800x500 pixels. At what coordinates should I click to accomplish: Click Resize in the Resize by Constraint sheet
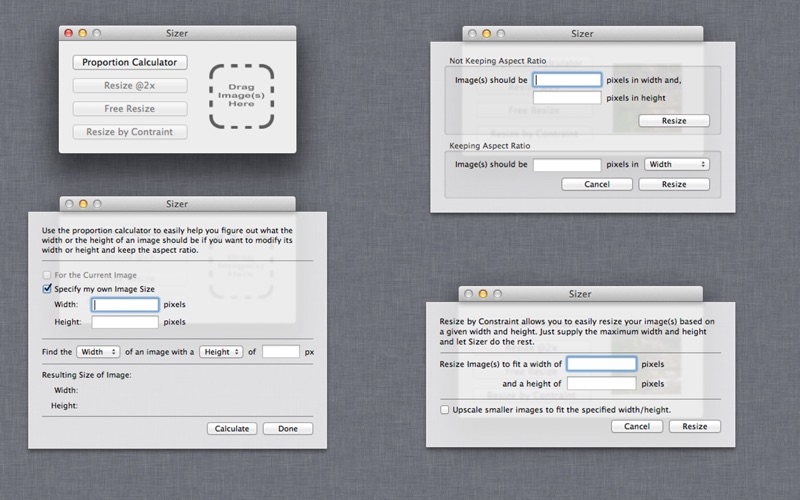[695, 427]
